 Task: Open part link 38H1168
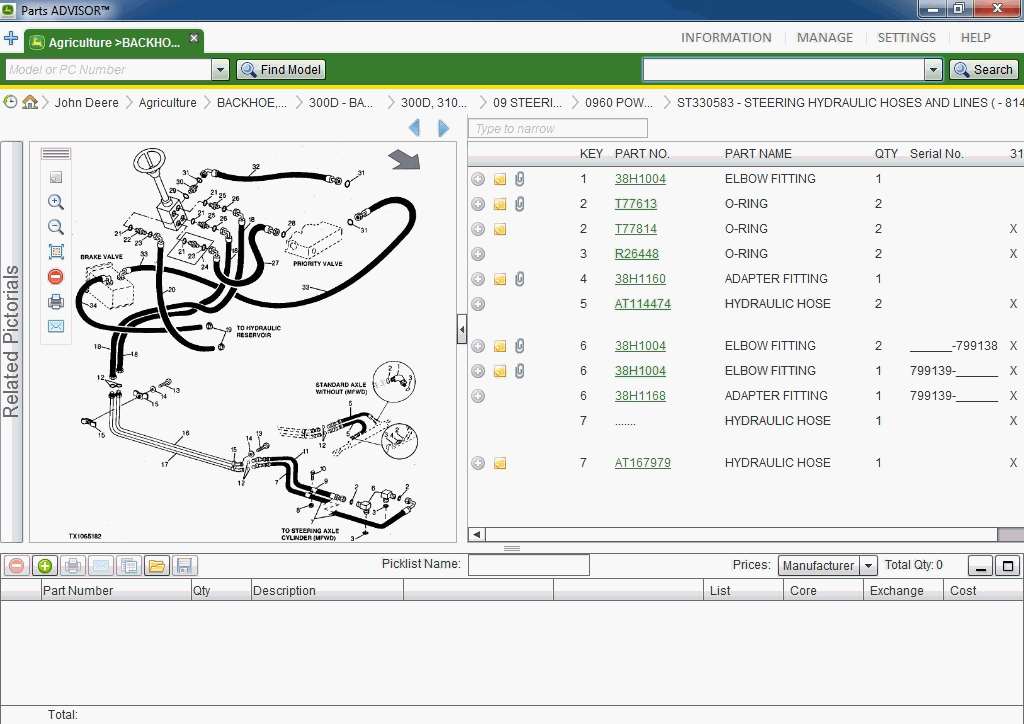640,396
